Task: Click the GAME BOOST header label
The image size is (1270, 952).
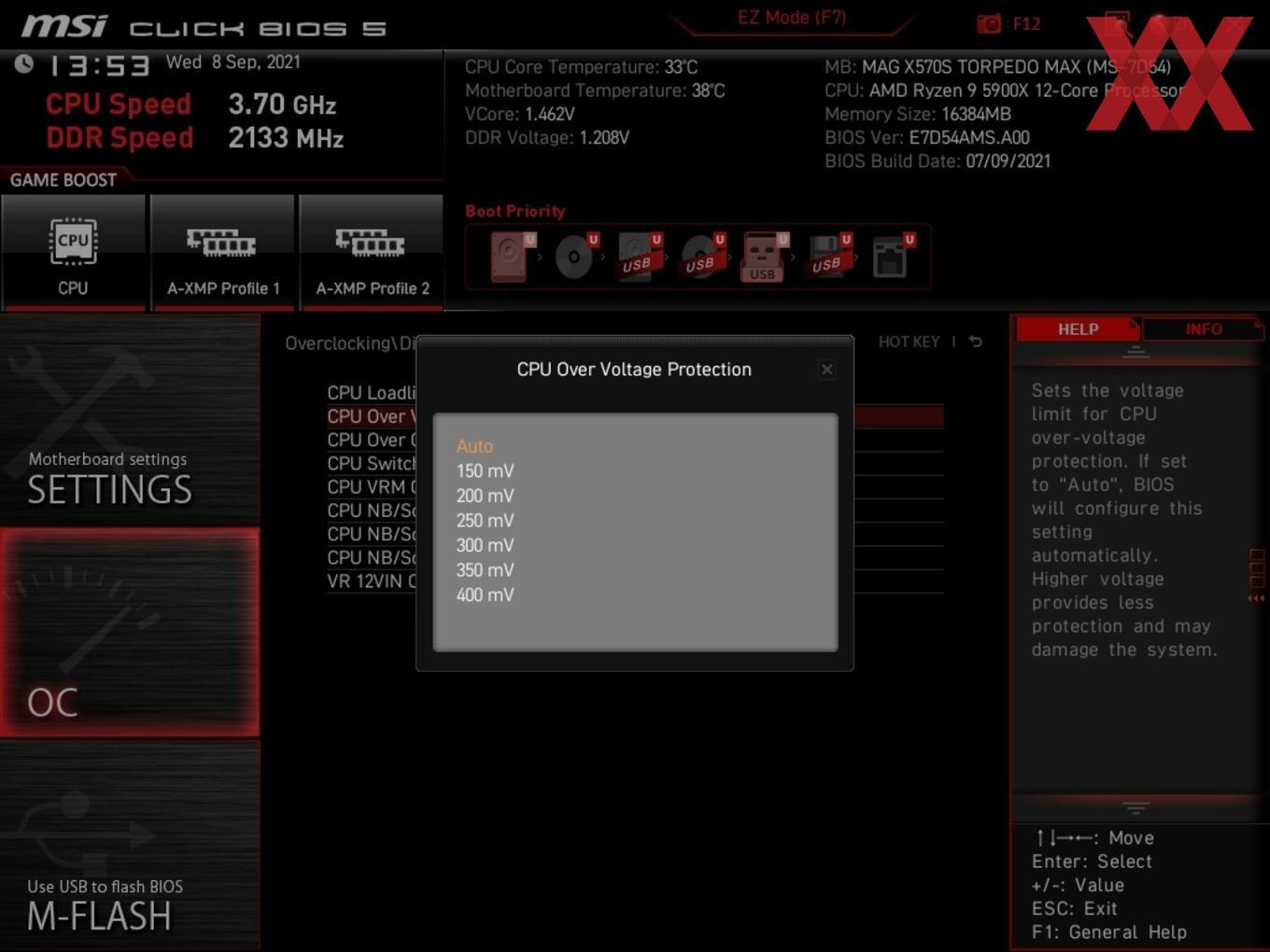Action: tap(63, 180)
